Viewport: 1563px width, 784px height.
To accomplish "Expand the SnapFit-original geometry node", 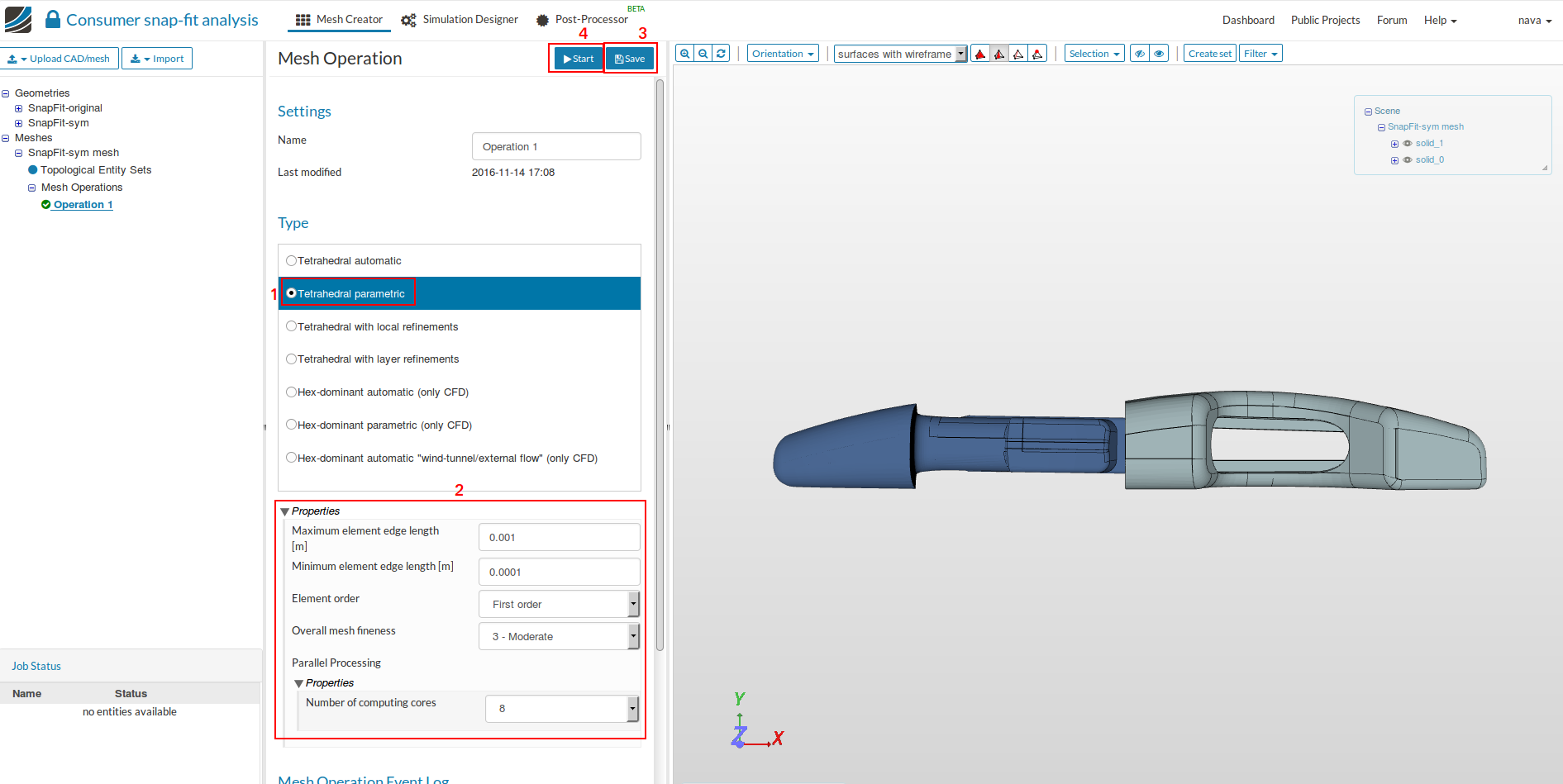I will tap(19, 108).
